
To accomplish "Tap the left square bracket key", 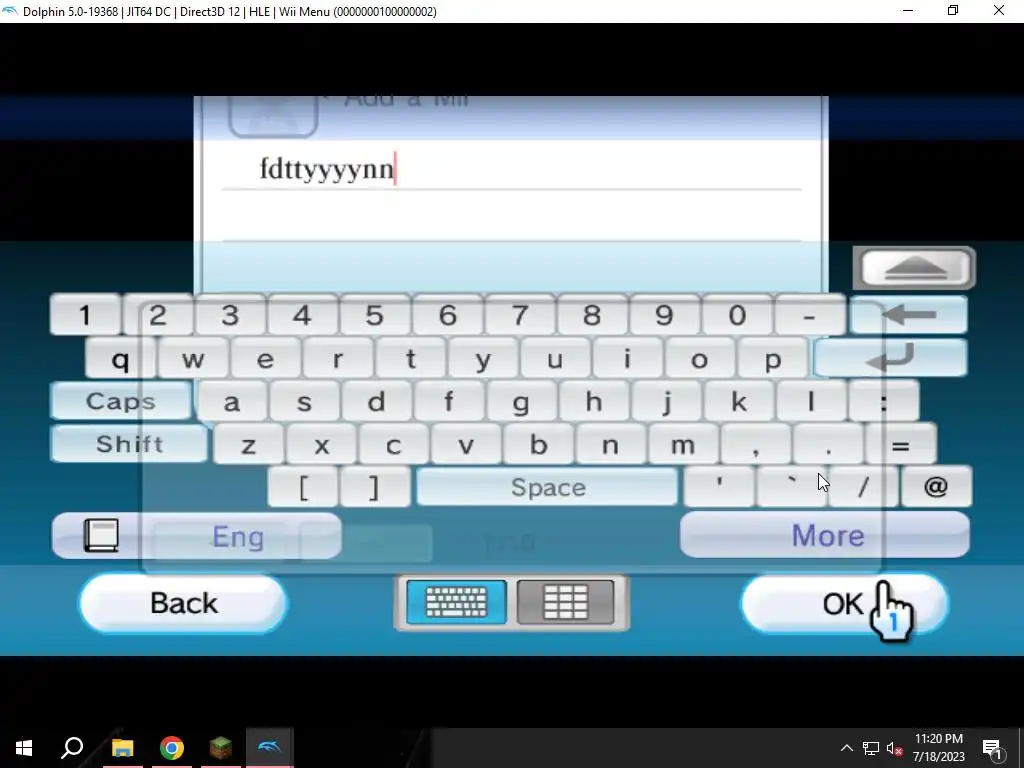I will 304,487.
